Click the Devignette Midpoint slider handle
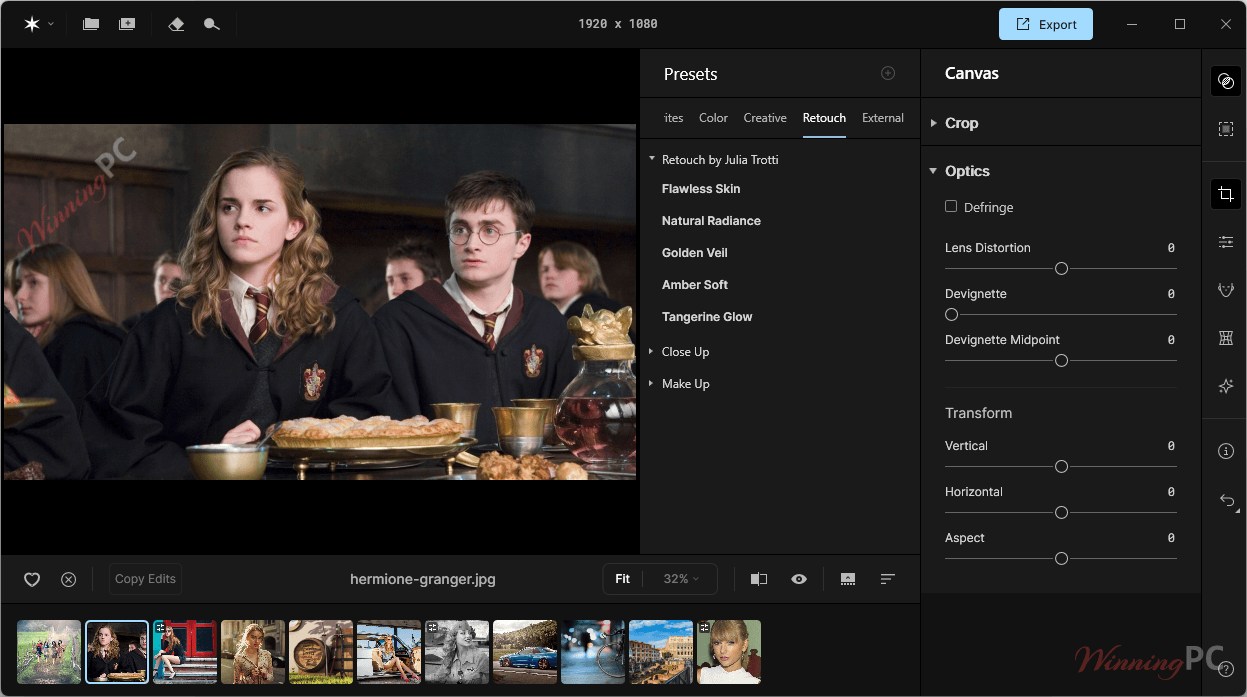The image size is (1247, 697). 1061,361
